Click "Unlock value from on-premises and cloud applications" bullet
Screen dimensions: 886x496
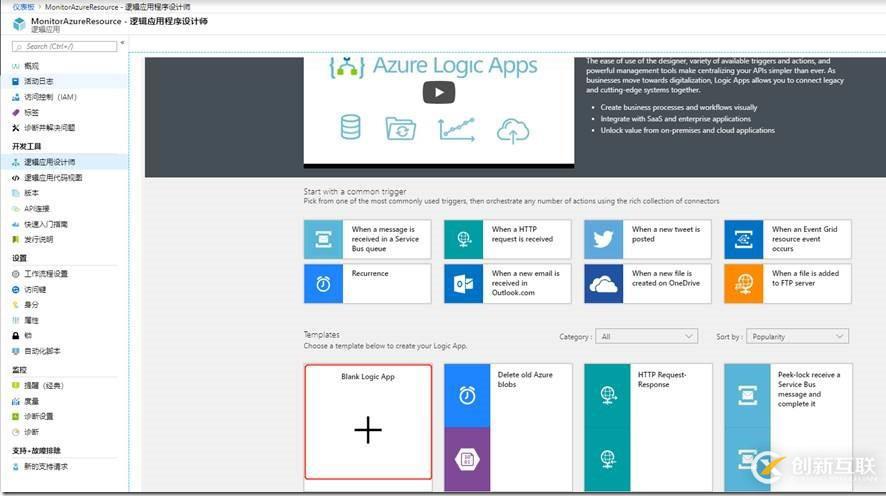point(687,130)
